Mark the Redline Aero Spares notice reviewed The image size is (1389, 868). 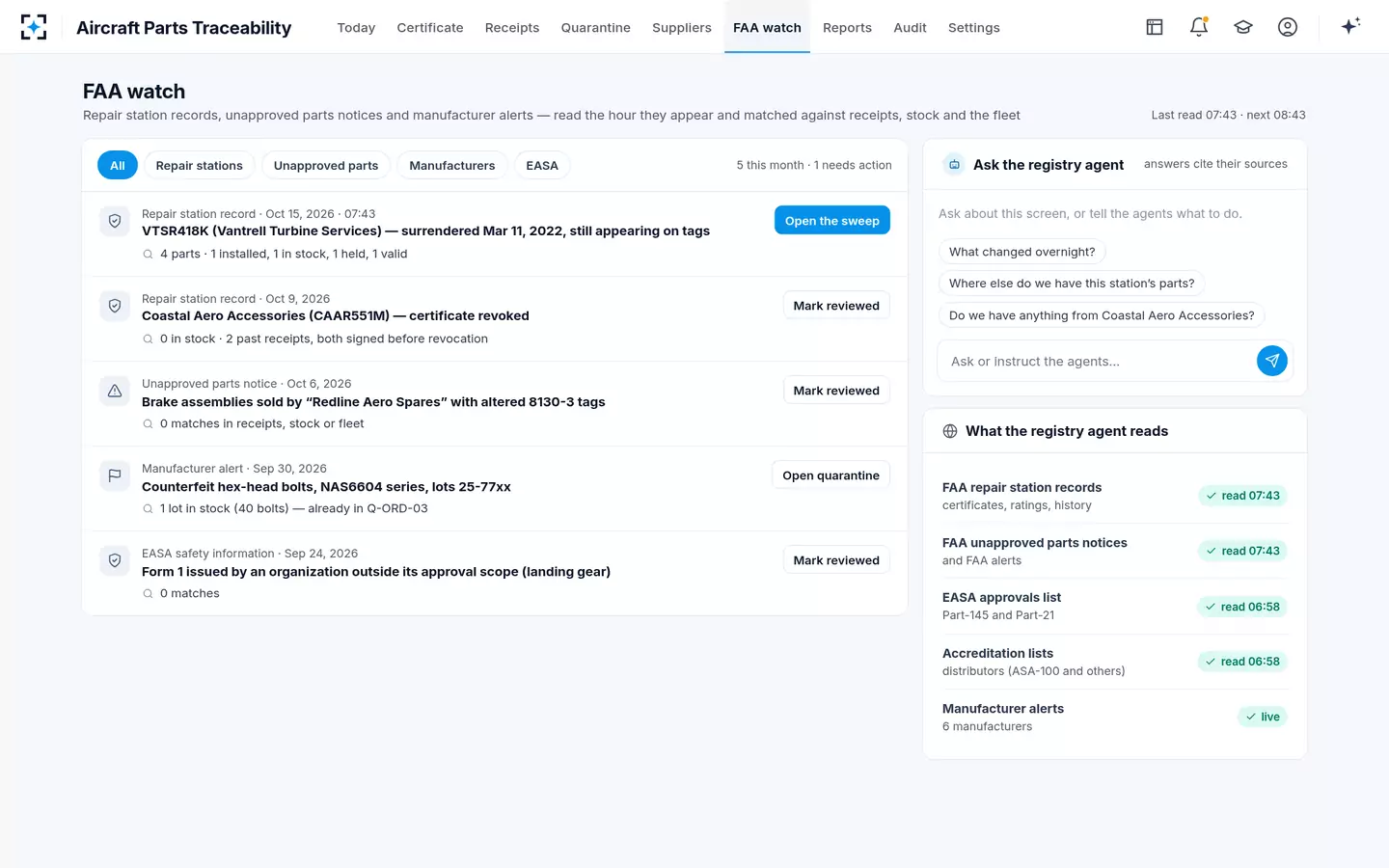(x=836, y=391)
